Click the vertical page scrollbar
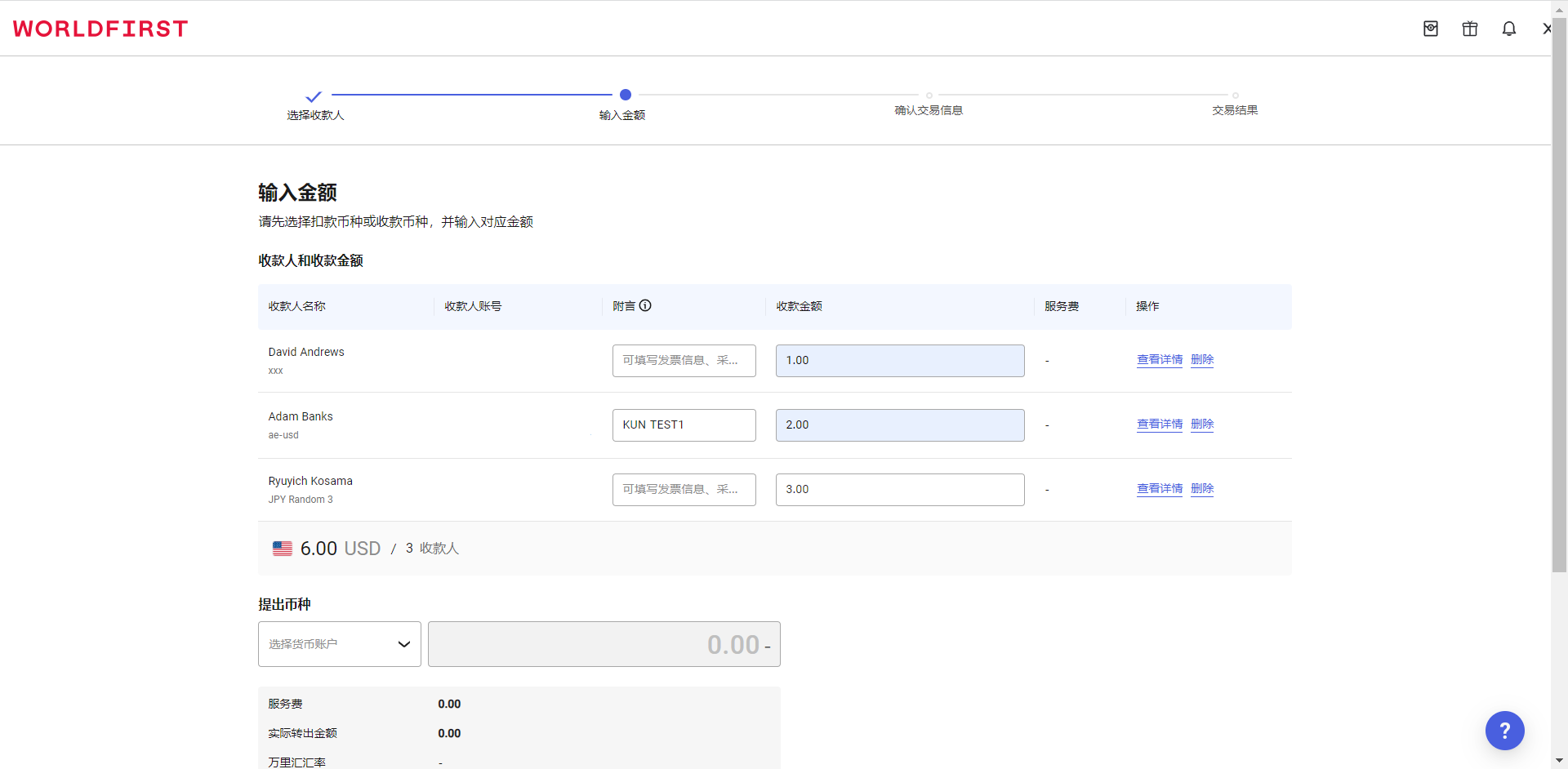1568x769 pixels. click(x=1559, y=294)
